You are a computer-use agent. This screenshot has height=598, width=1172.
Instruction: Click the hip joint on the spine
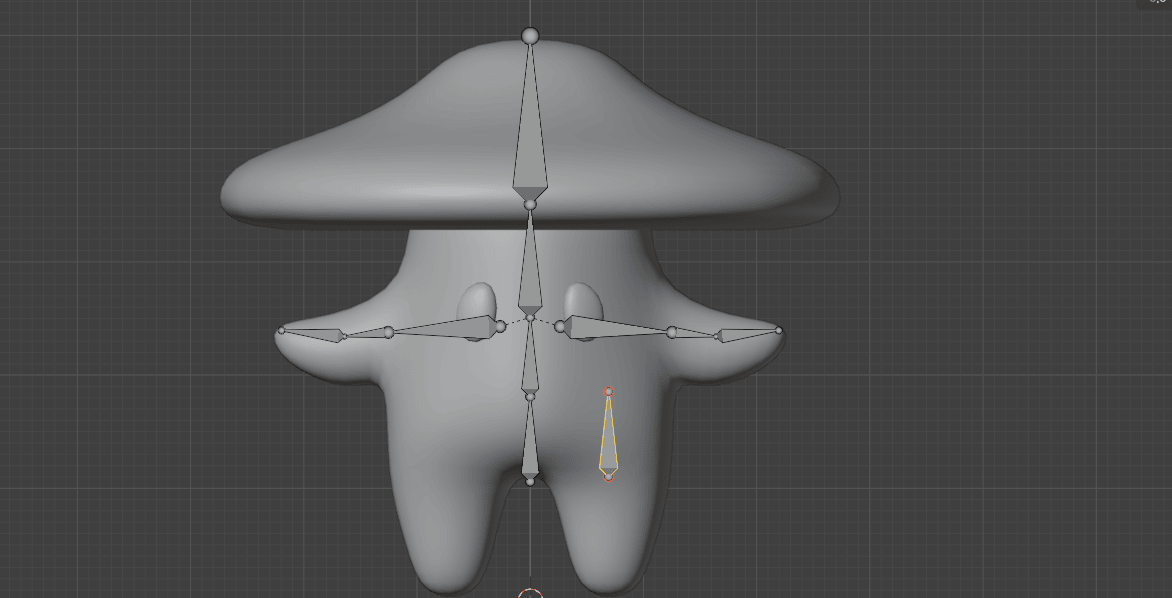pos(530,397)
